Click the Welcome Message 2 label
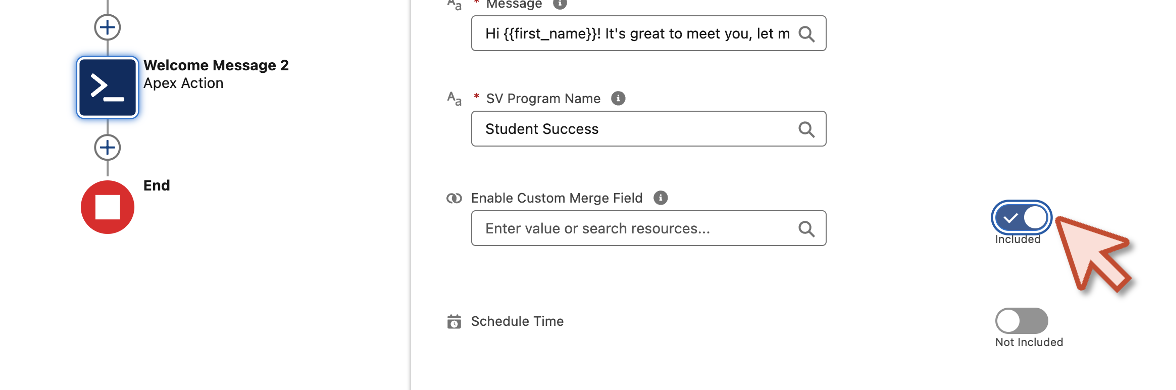This screenshot has height=390, width=1176. pyautogui.click(x=216, y=65)
